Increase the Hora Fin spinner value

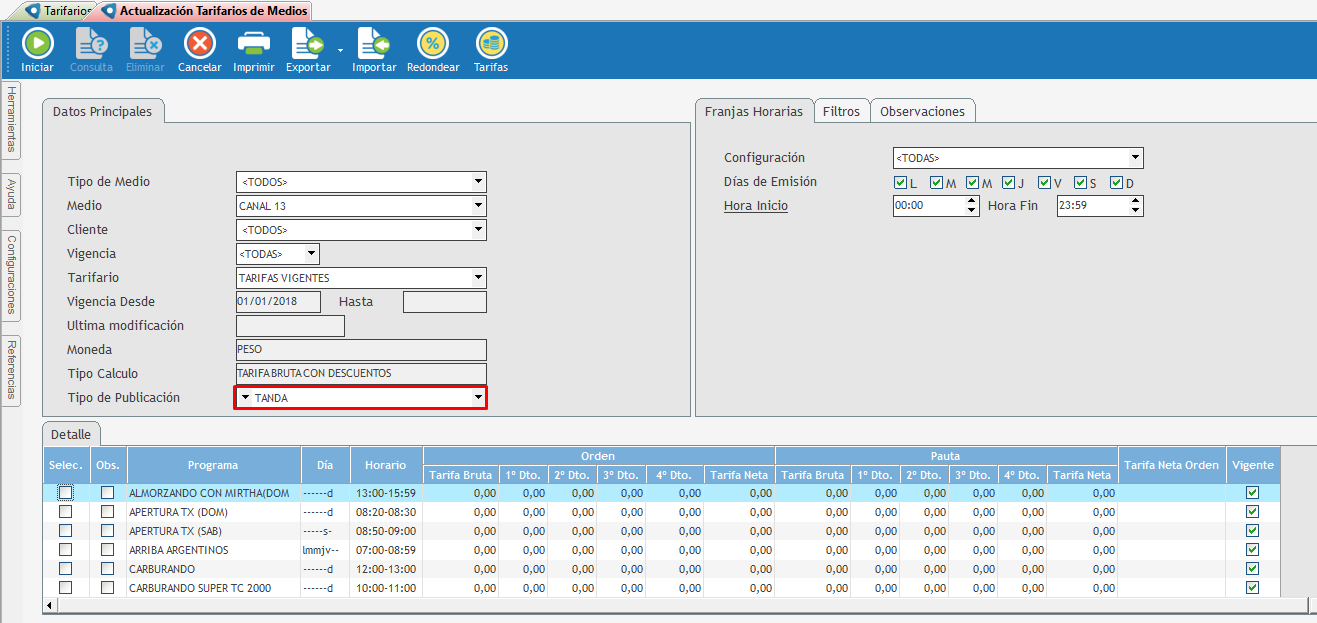pos(1135,201)
